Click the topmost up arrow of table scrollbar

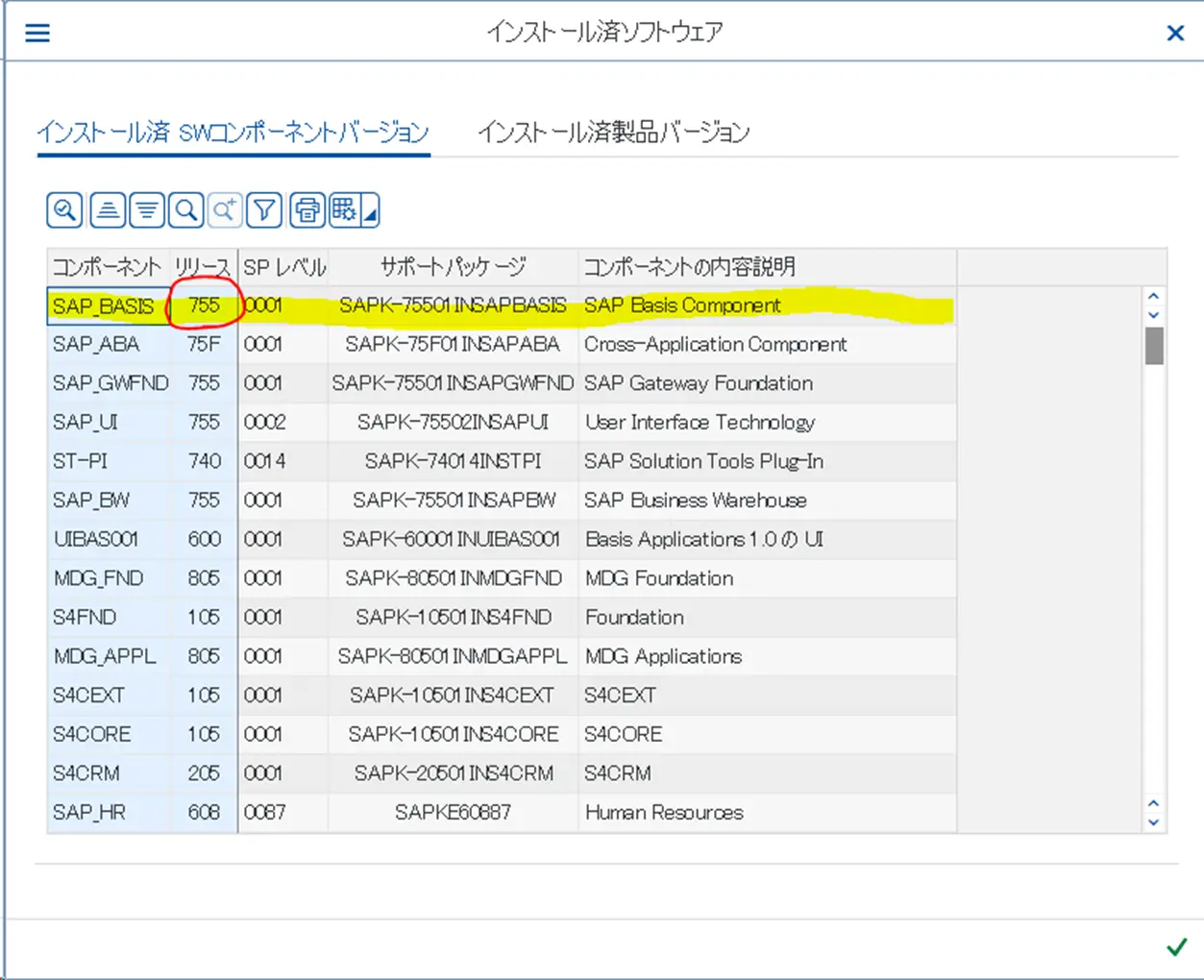[x=1154, y=296]
